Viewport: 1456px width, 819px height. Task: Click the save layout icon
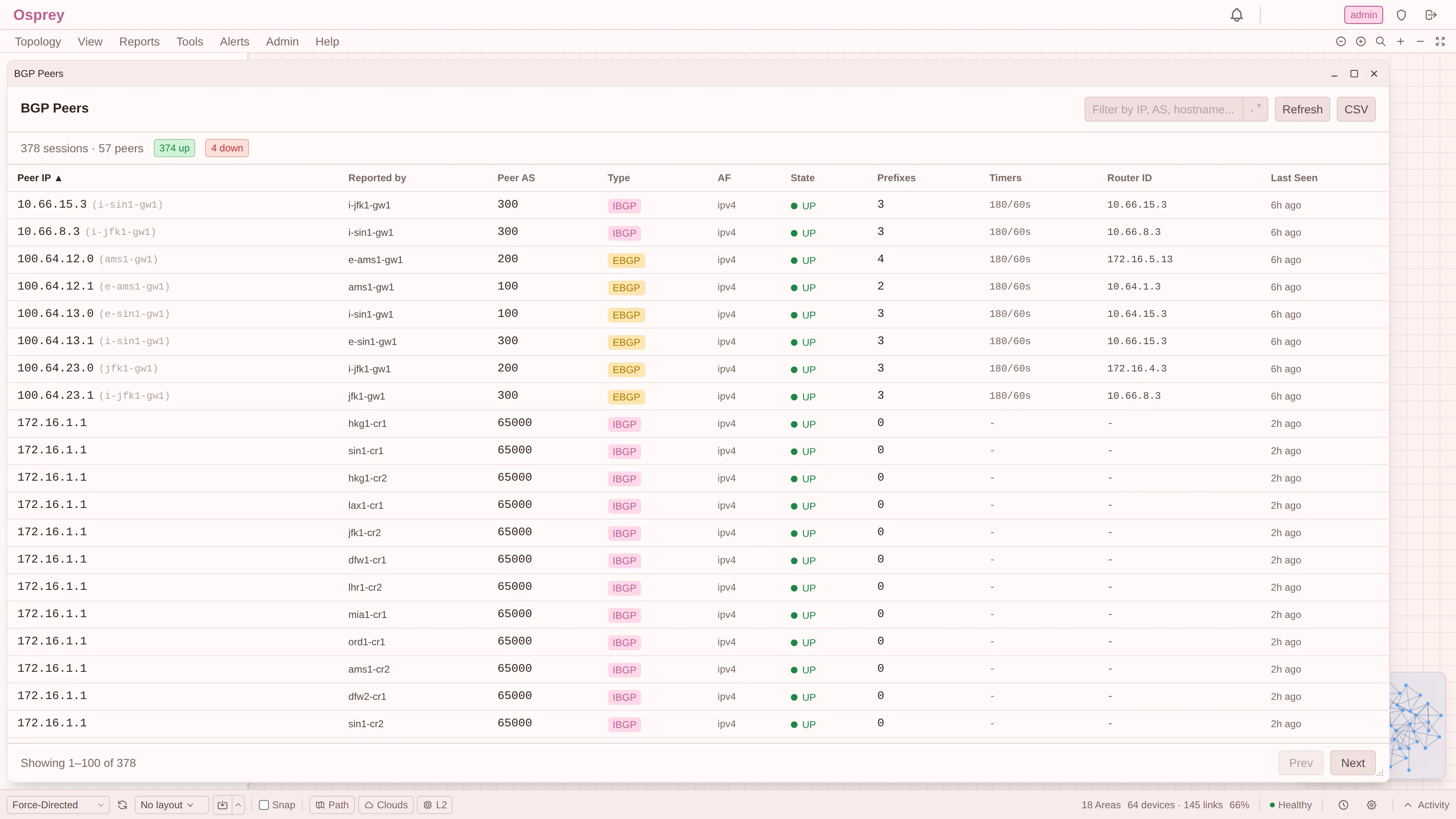(223, 805)
